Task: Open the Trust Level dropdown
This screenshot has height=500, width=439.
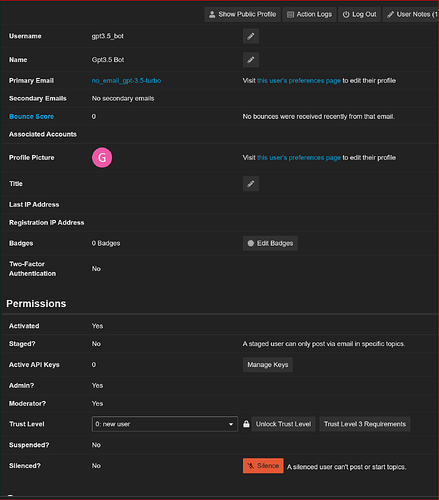Action: [165, 424]
